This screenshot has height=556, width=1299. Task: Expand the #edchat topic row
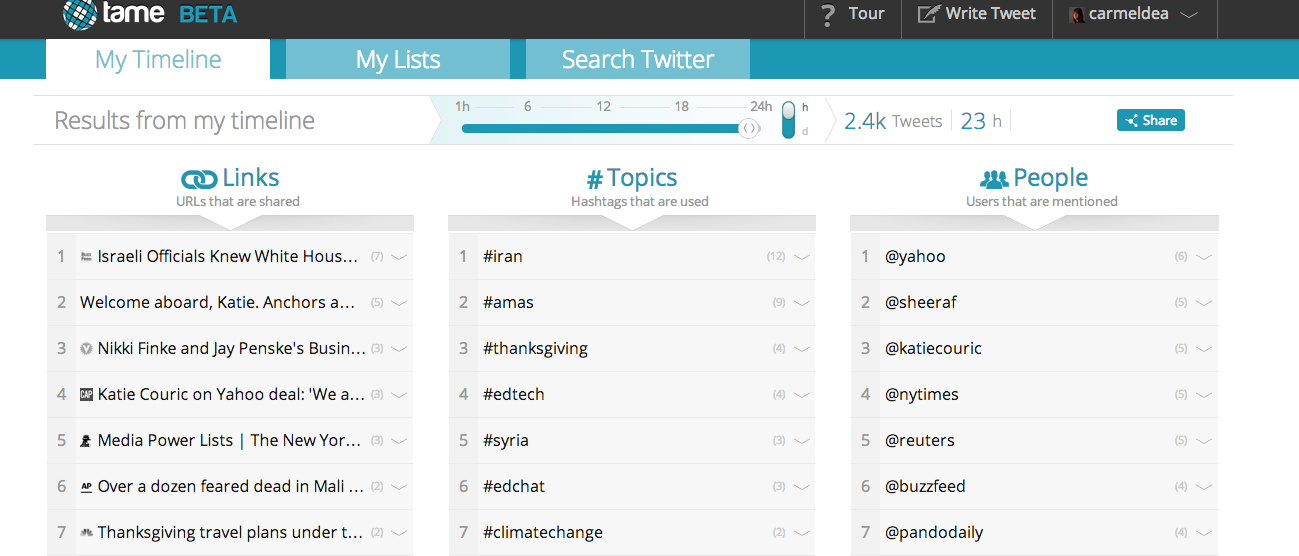pyautogui.click(x=801, y=487)
